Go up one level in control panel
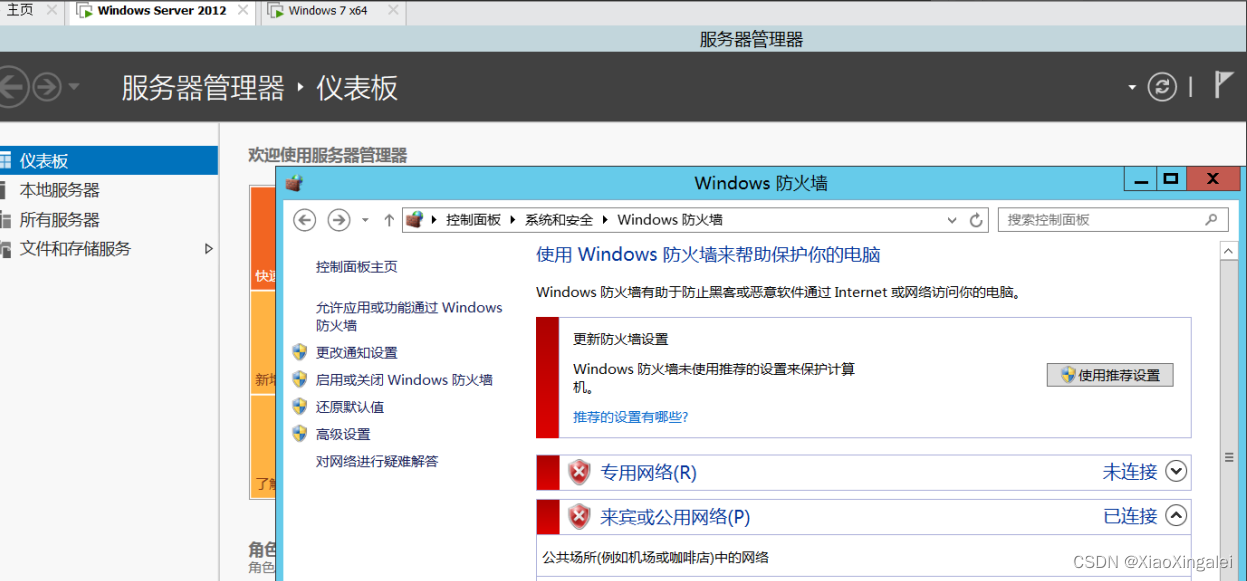 click(x=389, y=220)
